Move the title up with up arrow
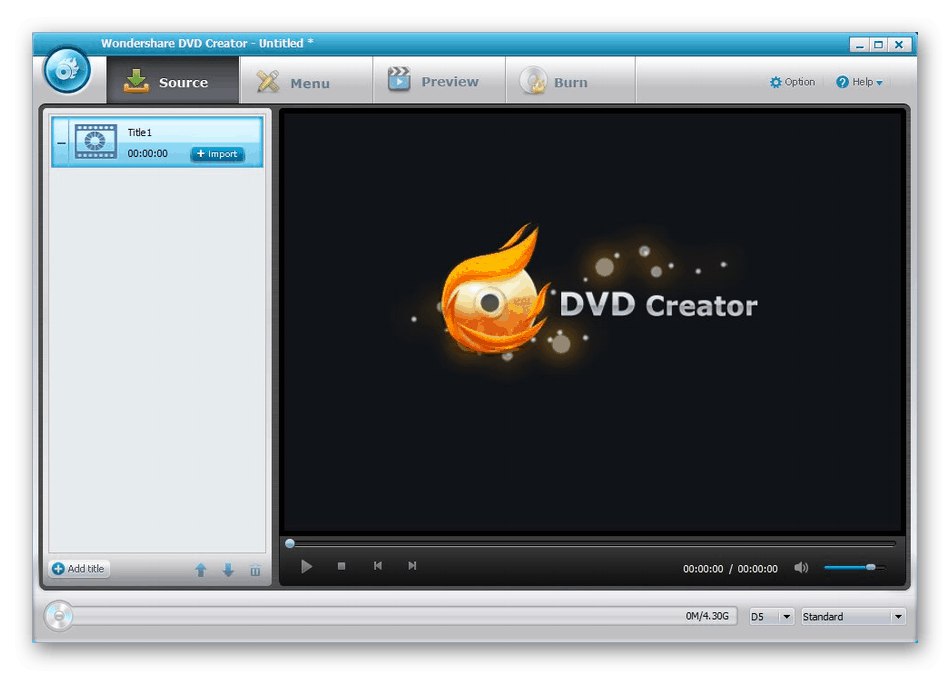Image resolution: width=950 pixels, height=675 pixels. 201,570
